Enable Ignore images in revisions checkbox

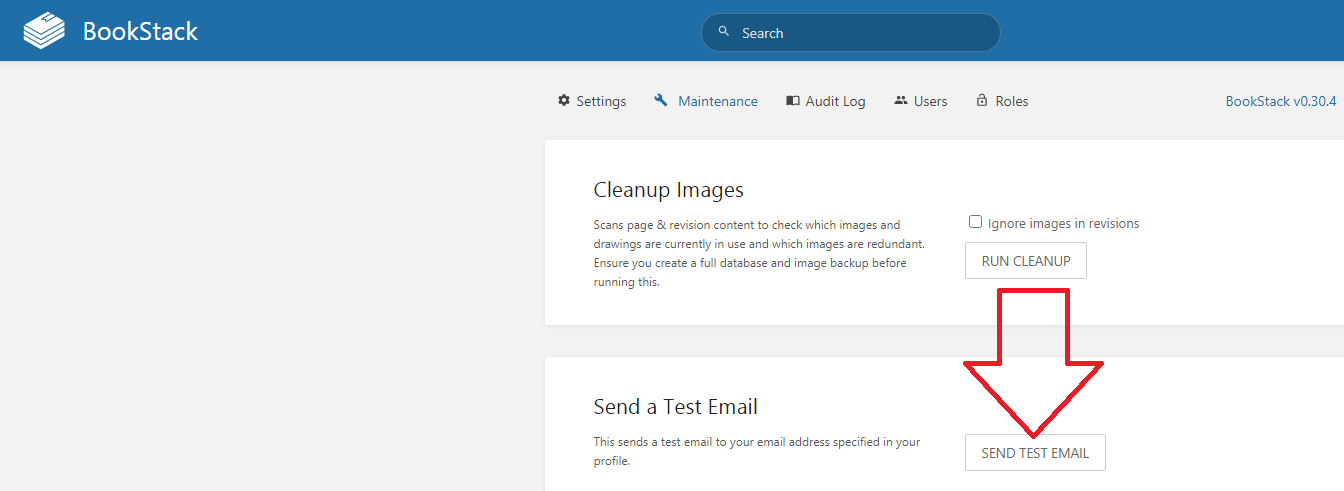(x=975, y=222)
